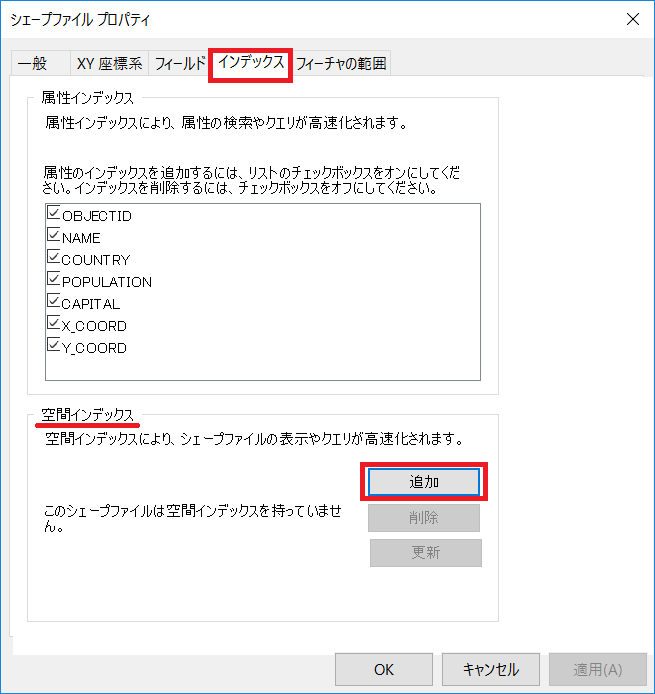Click 追加 to add spatial index
The width and height of the screenshot is (655, 694).
pyautogui.click(x=424, y=482)
